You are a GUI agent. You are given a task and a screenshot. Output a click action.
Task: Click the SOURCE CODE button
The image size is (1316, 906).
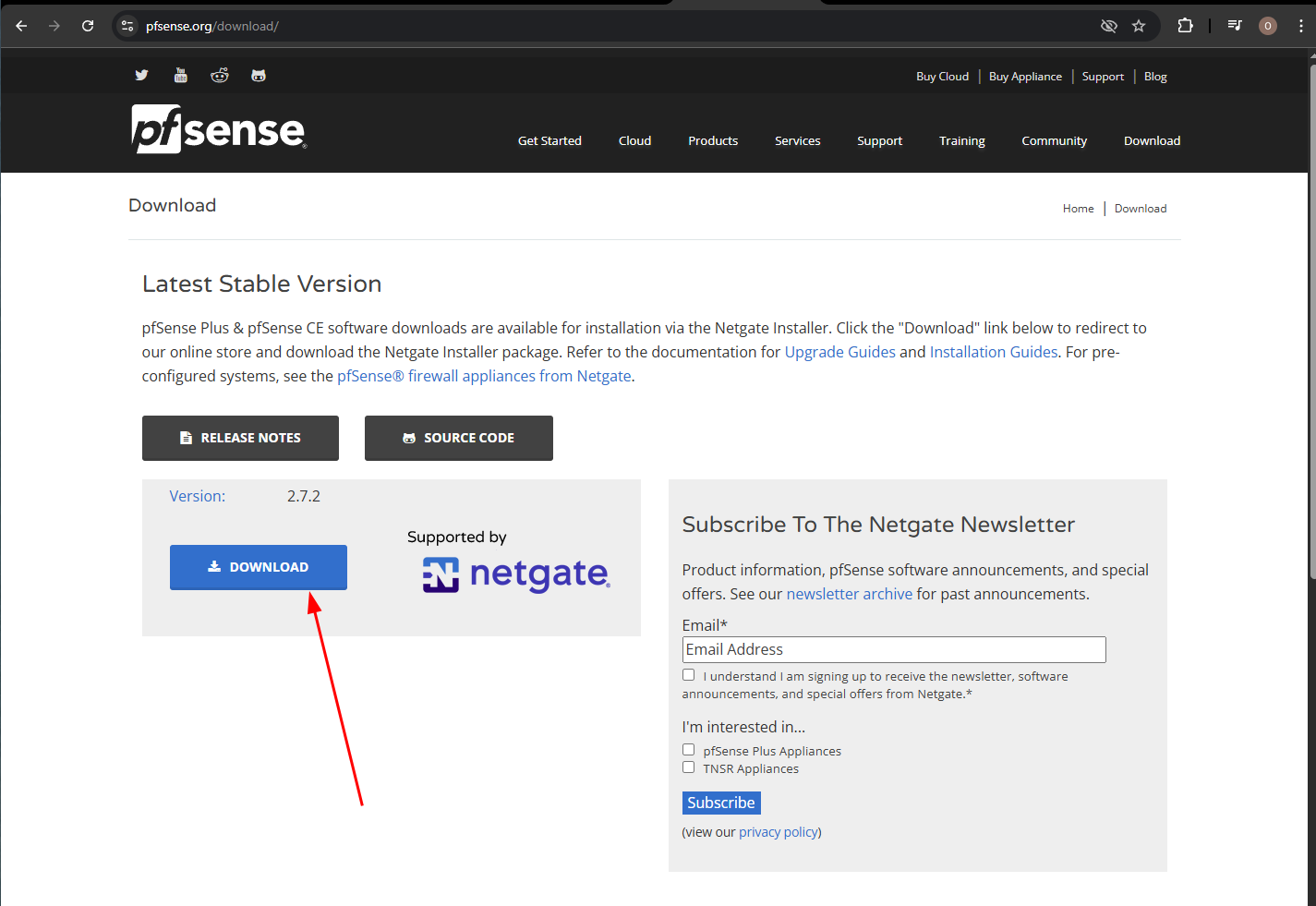point(459,438)
